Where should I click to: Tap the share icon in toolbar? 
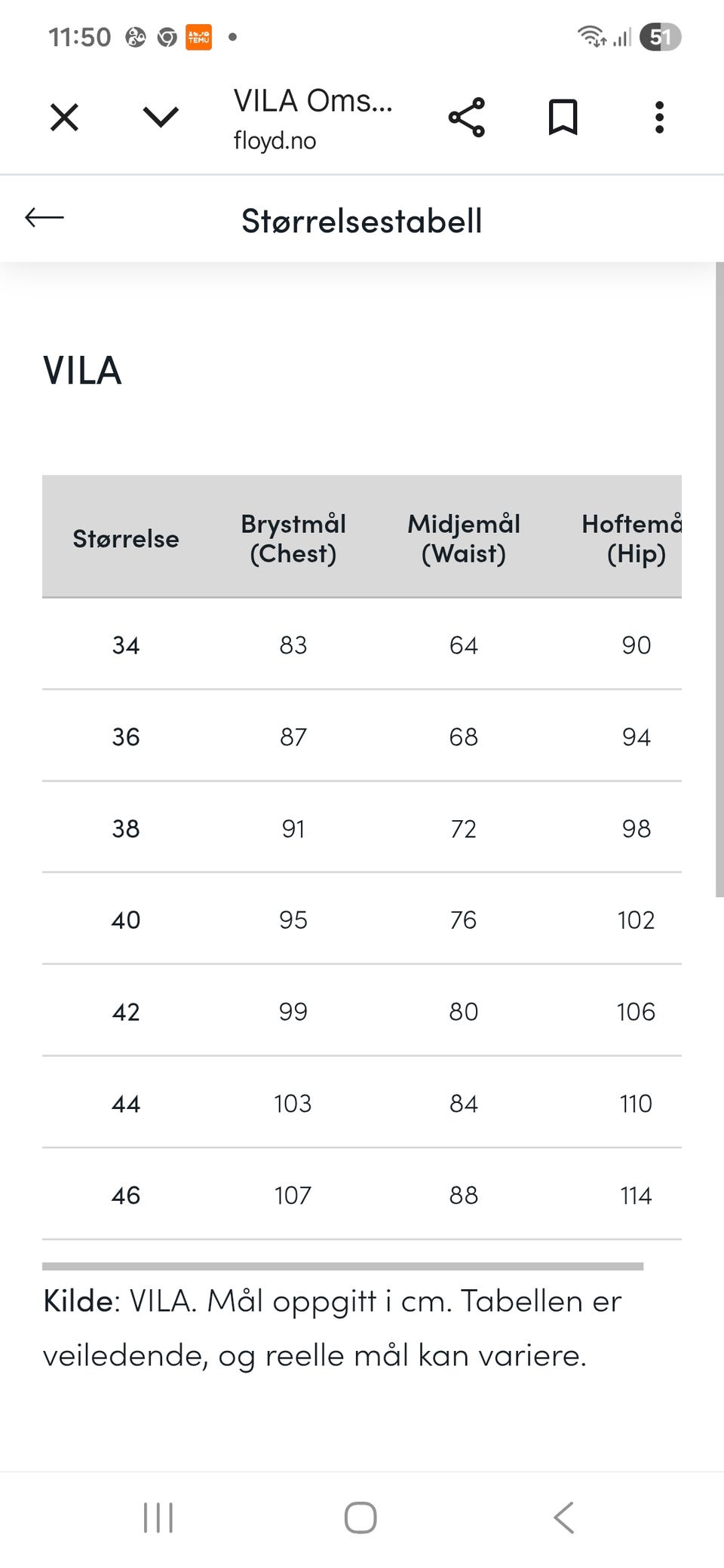point(466,118)
